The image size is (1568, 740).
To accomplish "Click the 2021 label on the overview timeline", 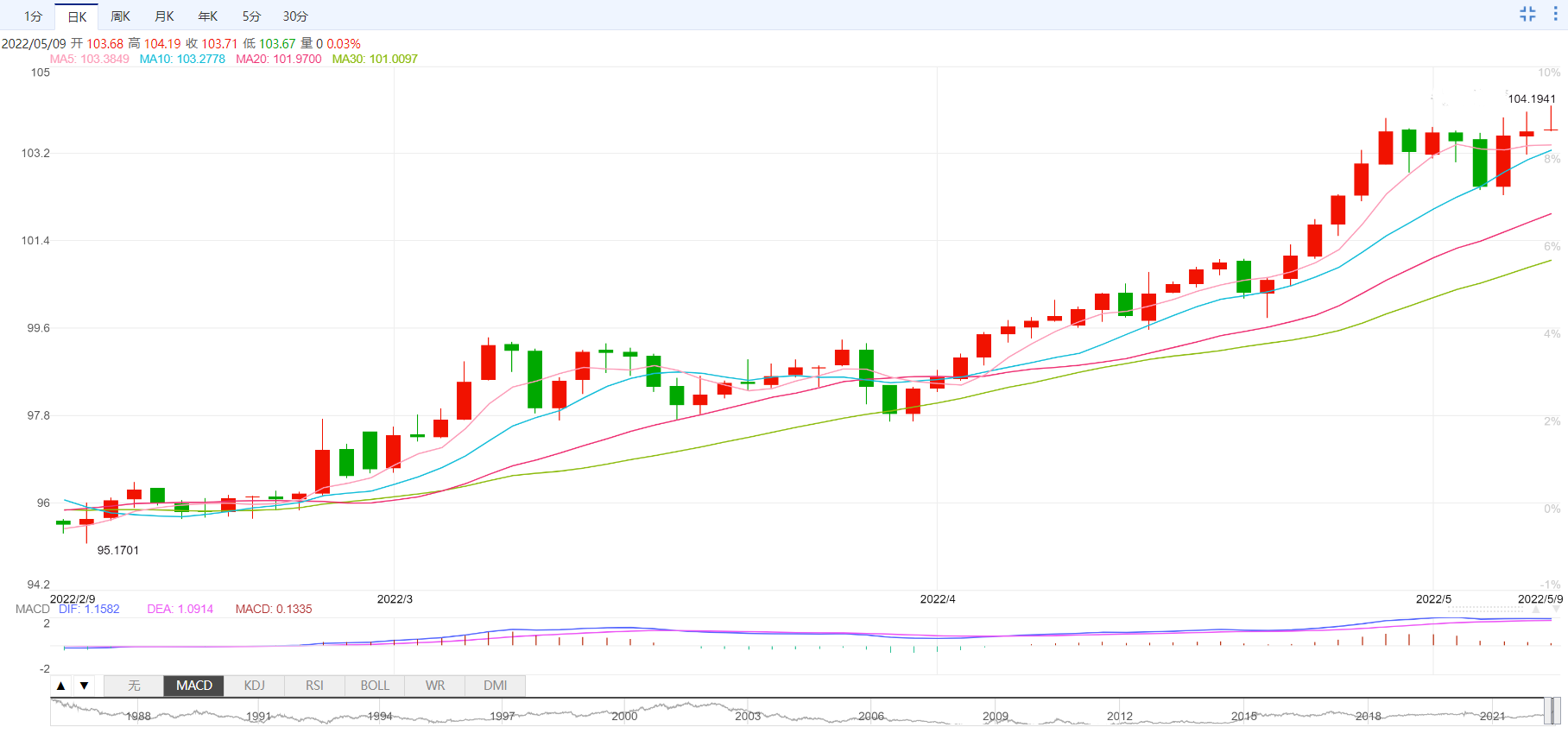I will [1492, 716].
